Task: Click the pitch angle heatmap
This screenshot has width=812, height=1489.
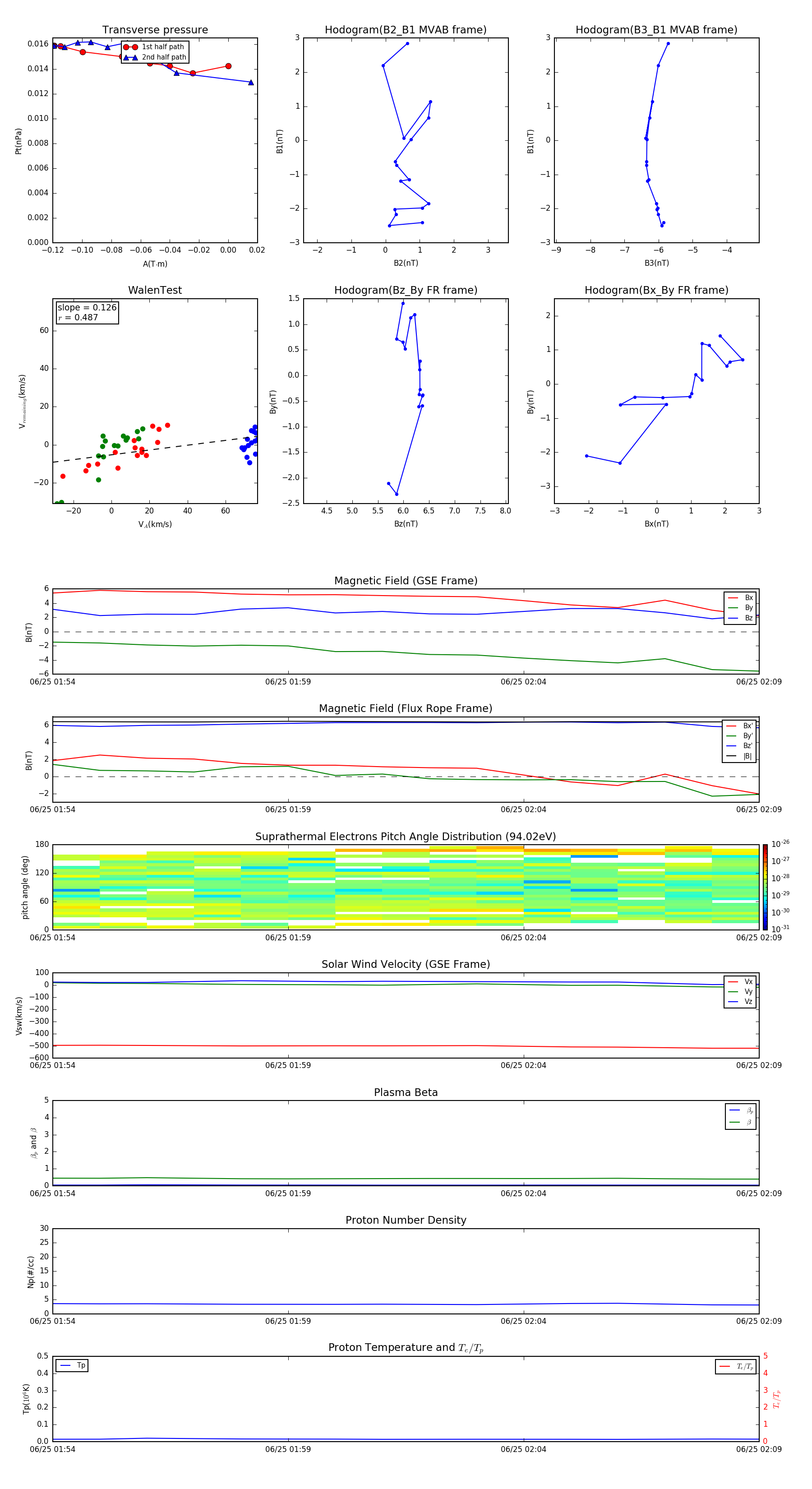Action: click(406, 887)
